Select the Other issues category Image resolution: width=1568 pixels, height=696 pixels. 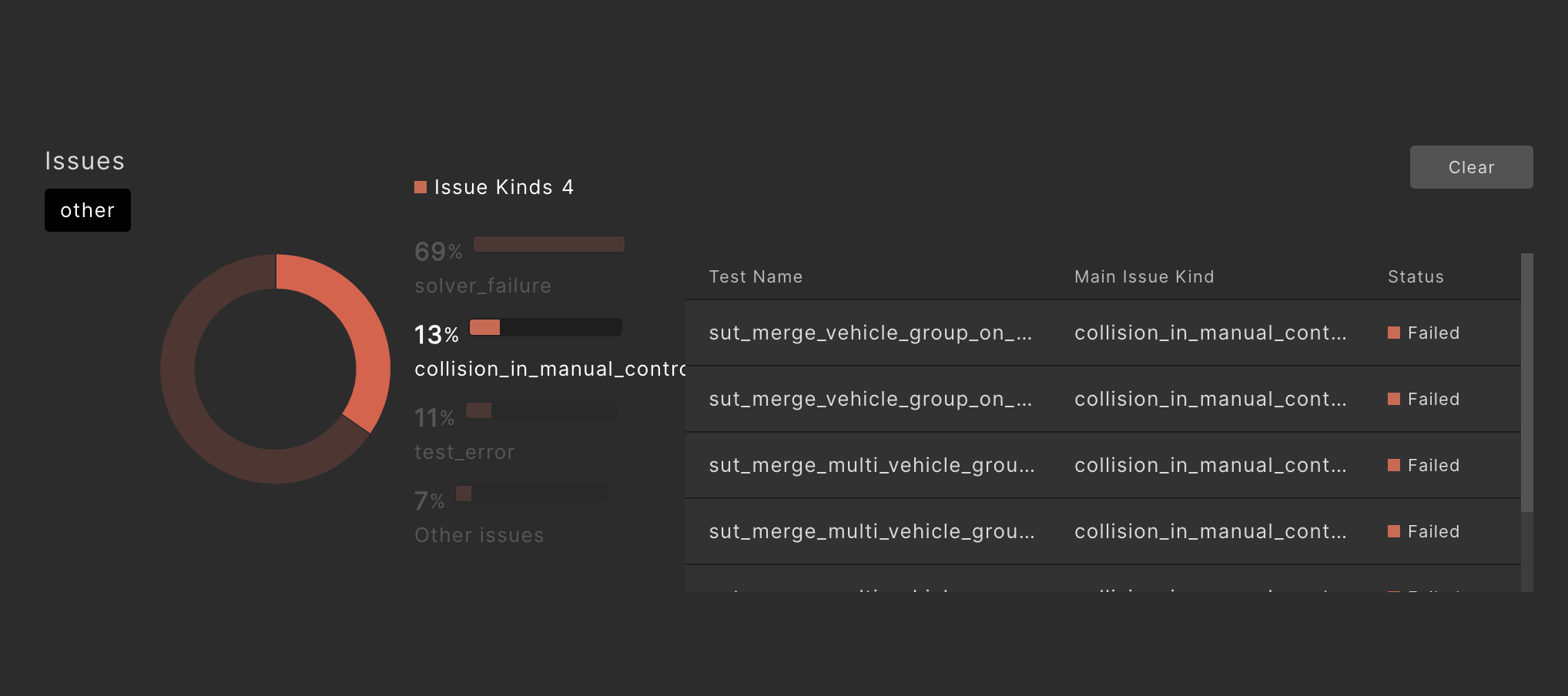(478, 535)
